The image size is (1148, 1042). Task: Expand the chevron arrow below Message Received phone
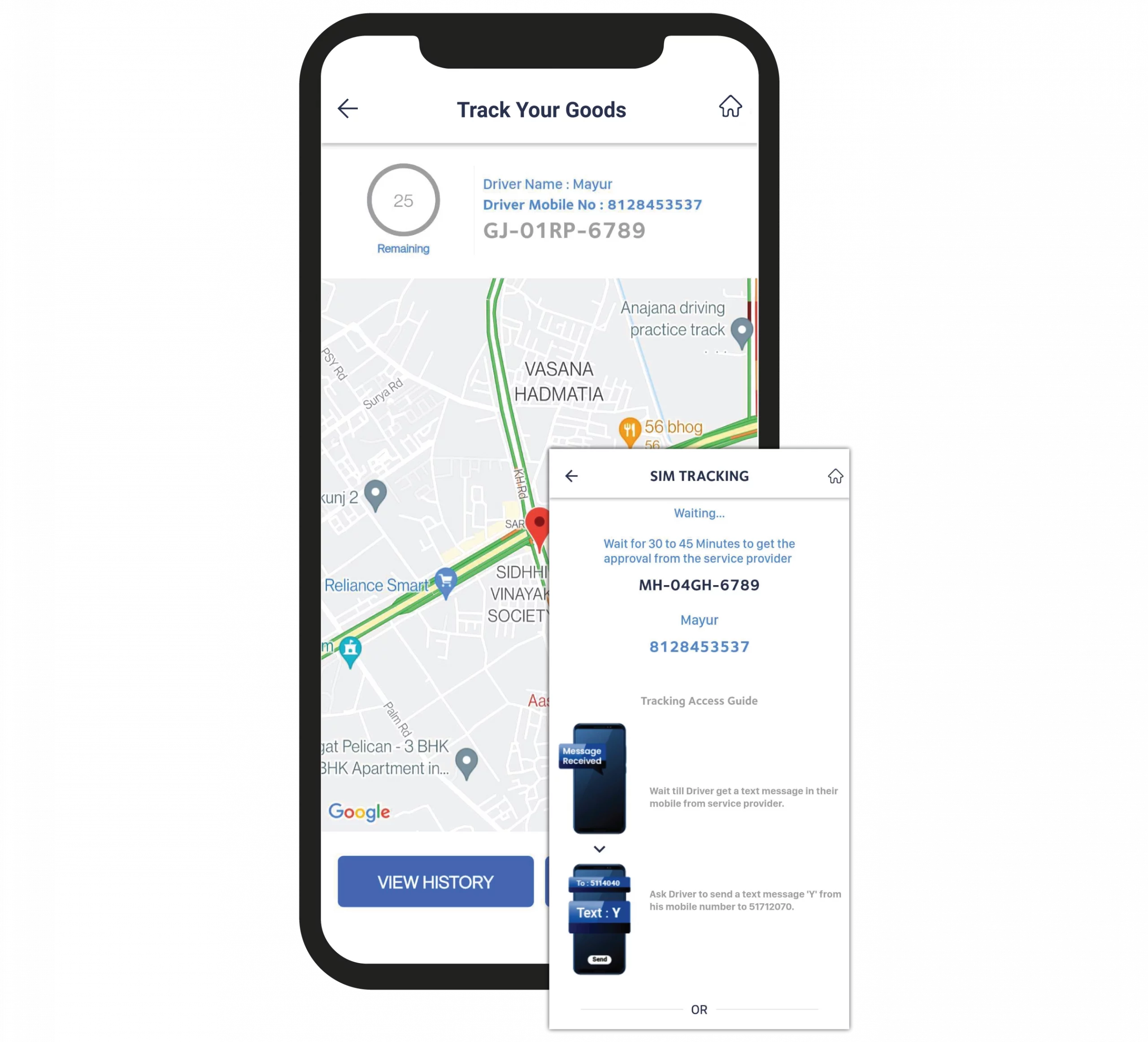click(600, 848)
